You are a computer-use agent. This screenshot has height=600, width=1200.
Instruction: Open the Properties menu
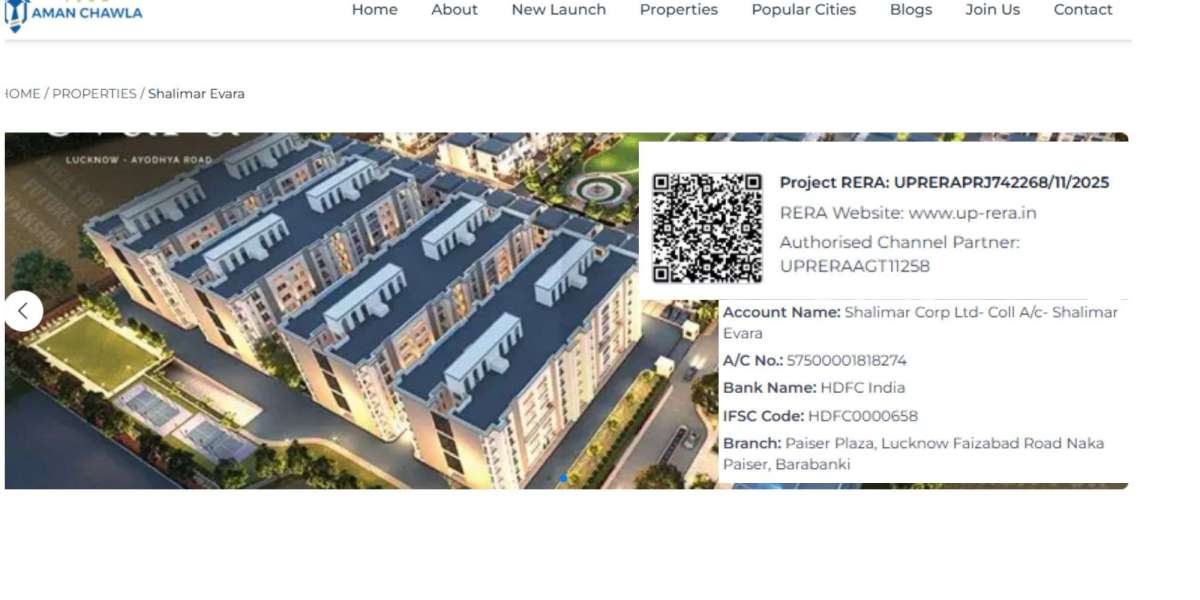click(679, 10)
